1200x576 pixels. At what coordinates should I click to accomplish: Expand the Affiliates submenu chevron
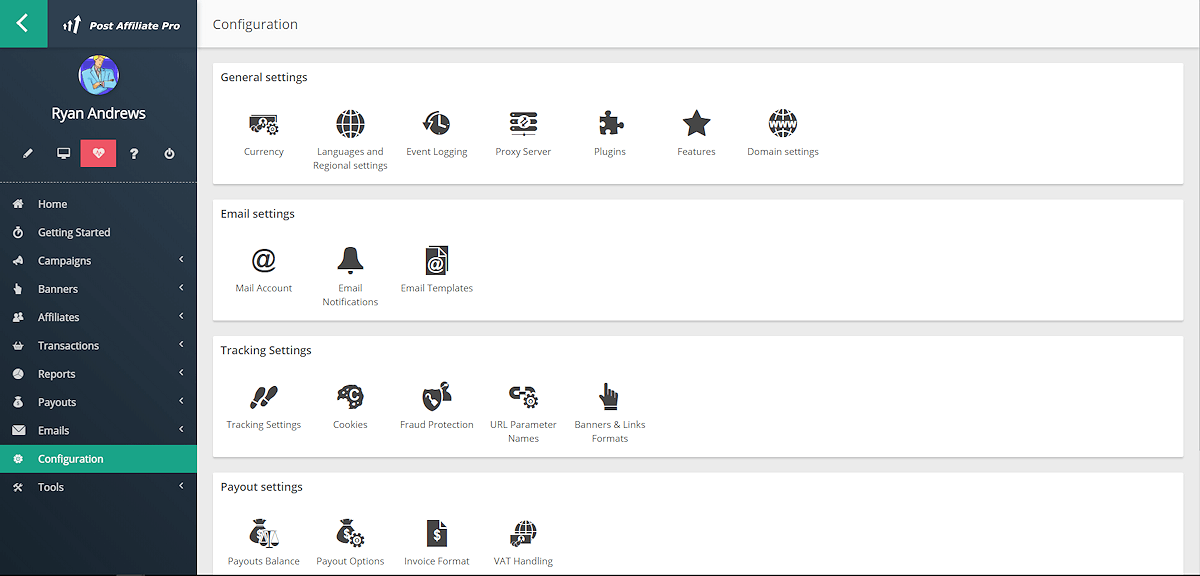[181, 316]
